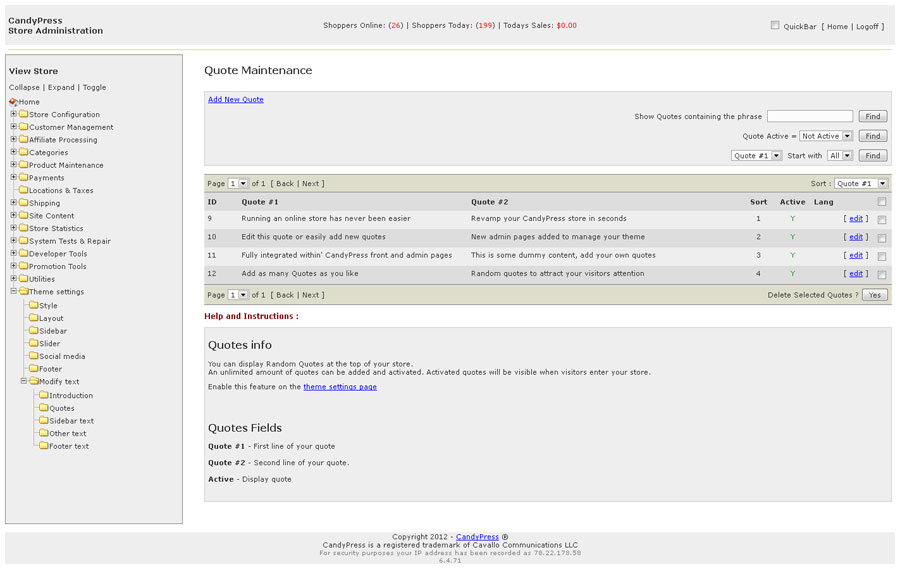Screen dimensions: 900x569
Task: Open the CandyPress footer link
Action: (x=478, y=537)
